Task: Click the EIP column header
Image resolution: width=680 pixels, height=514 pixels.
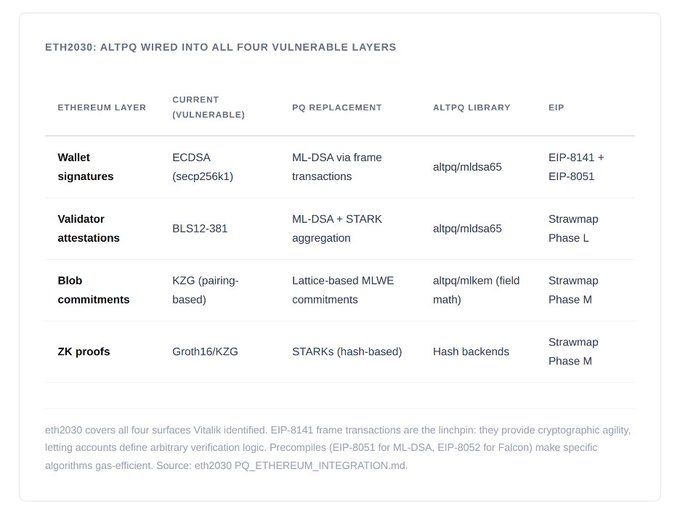Action: tap(557, 107)
